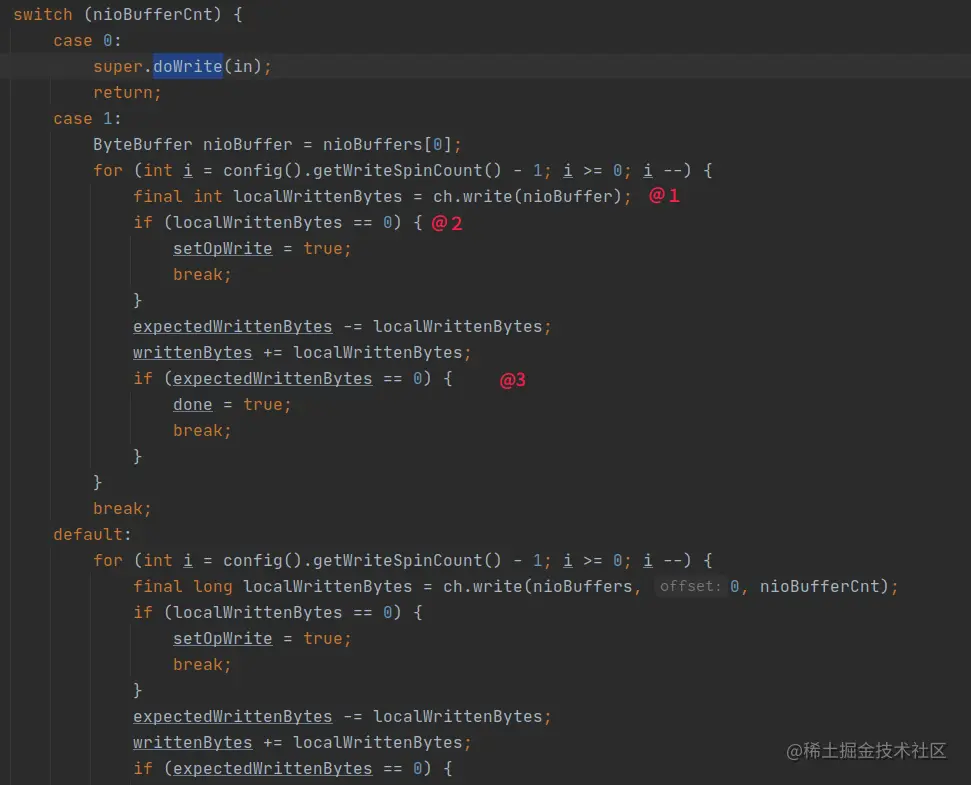This screenshot has width=971, height=785.
Task: Click the 'return;' statement under case 0
Action: (128, 92)
